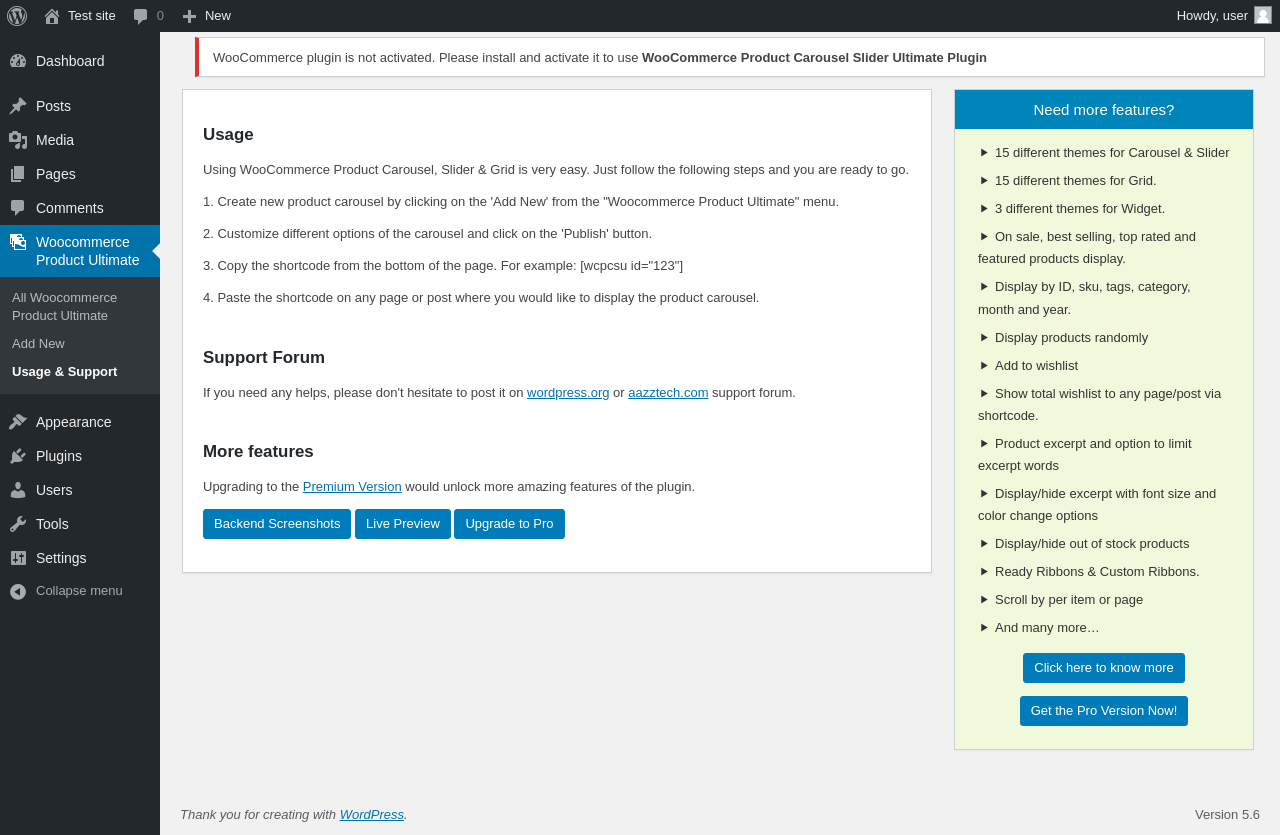Click 'Paste the shortcode' step 4 text
1280x835 pixels.
pos(481,298)
